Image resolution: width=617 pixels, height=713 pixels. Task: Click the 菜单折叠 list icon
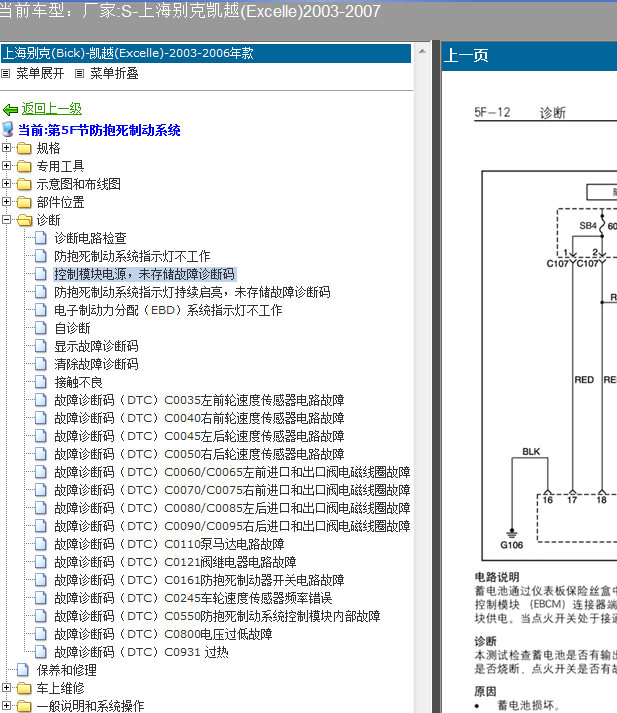tap(80, 73)
